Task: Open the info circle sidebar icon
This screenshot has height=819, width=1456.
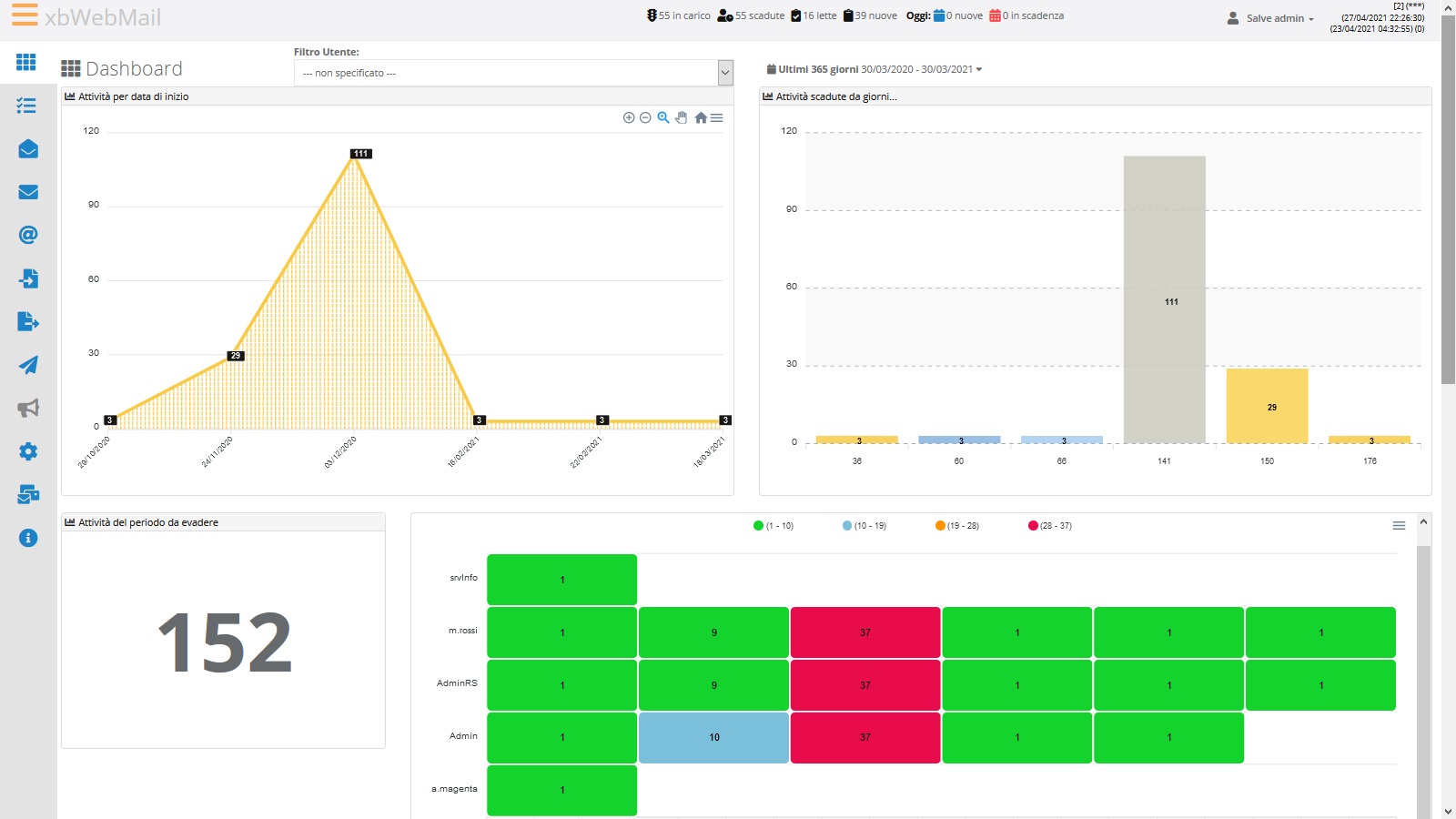Action: point(28,538)
